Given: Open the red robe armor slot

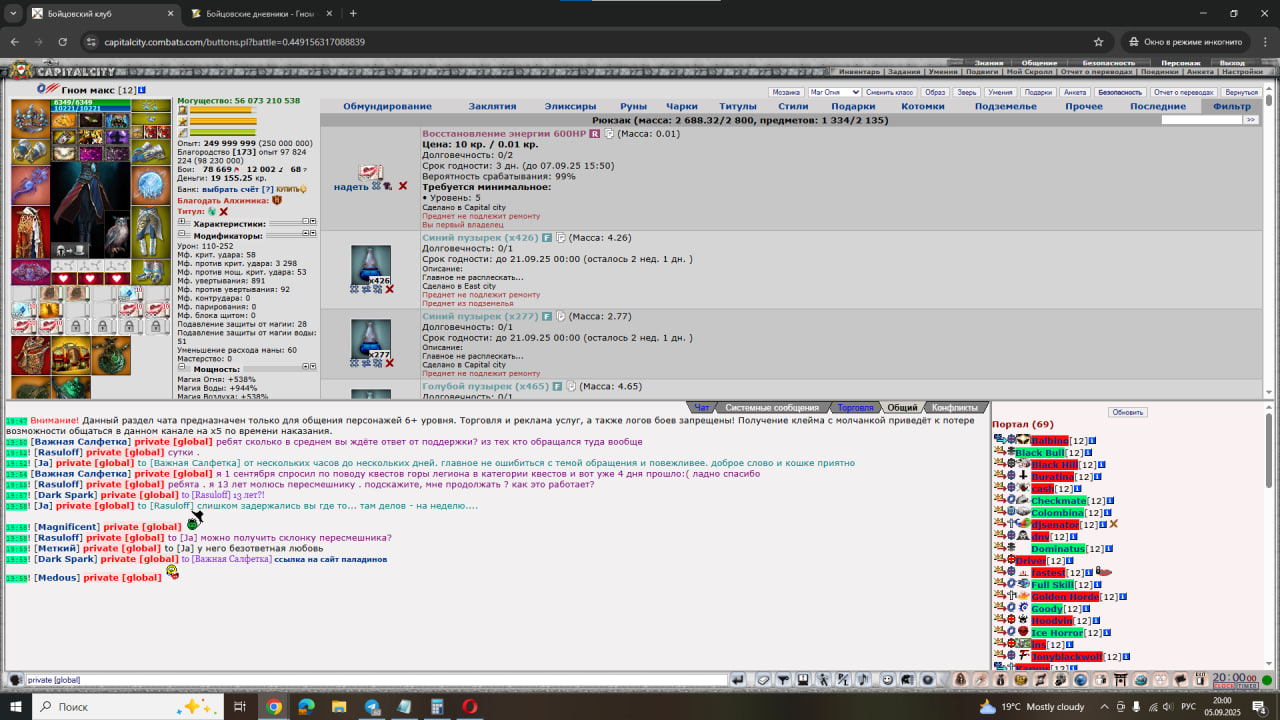Looking at the screenshot, I should [x=30, y=231].
